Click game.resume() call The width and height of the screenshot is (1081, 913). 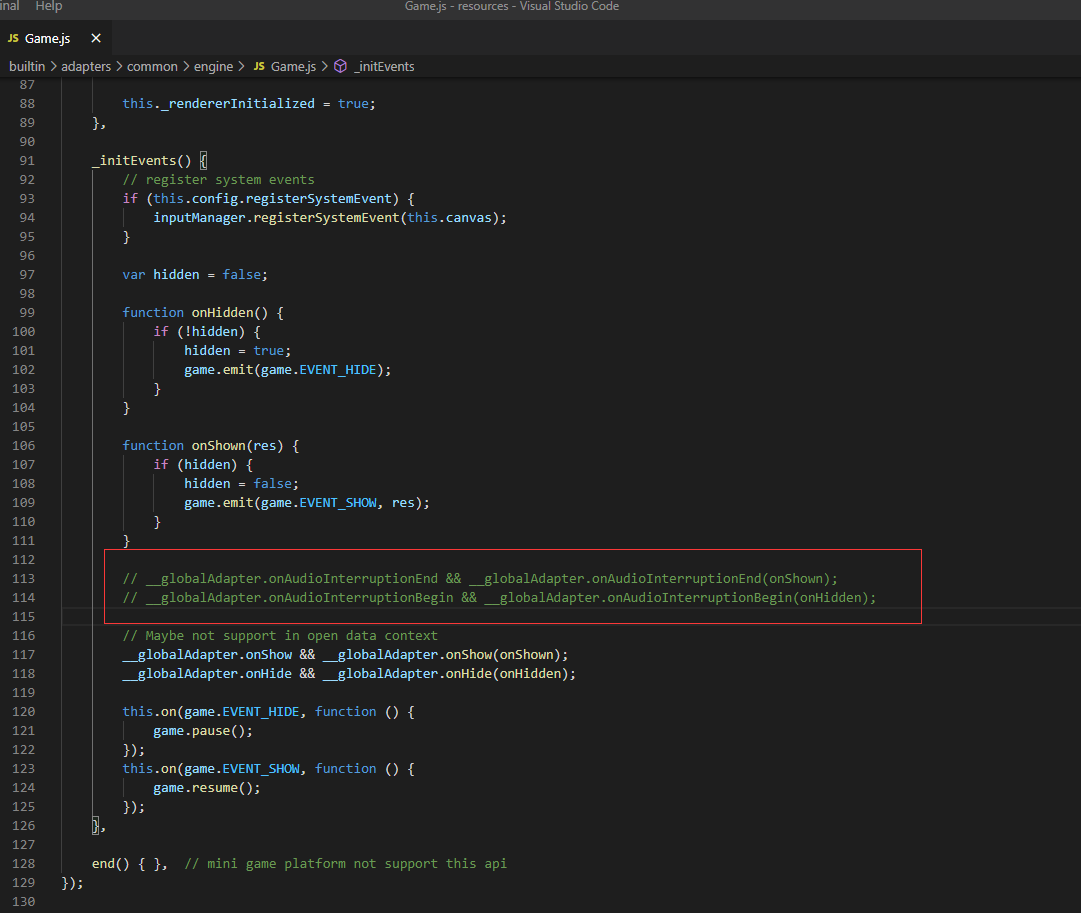(207, 787)
